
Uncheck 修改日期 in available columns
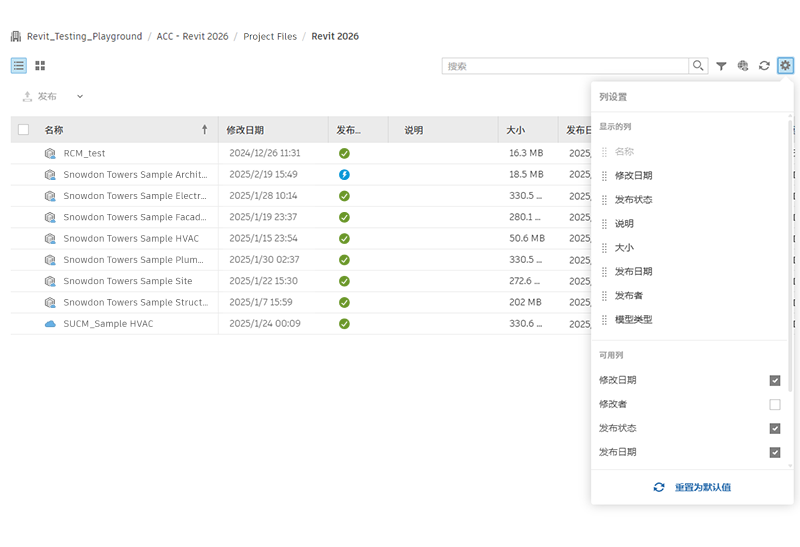774,380
